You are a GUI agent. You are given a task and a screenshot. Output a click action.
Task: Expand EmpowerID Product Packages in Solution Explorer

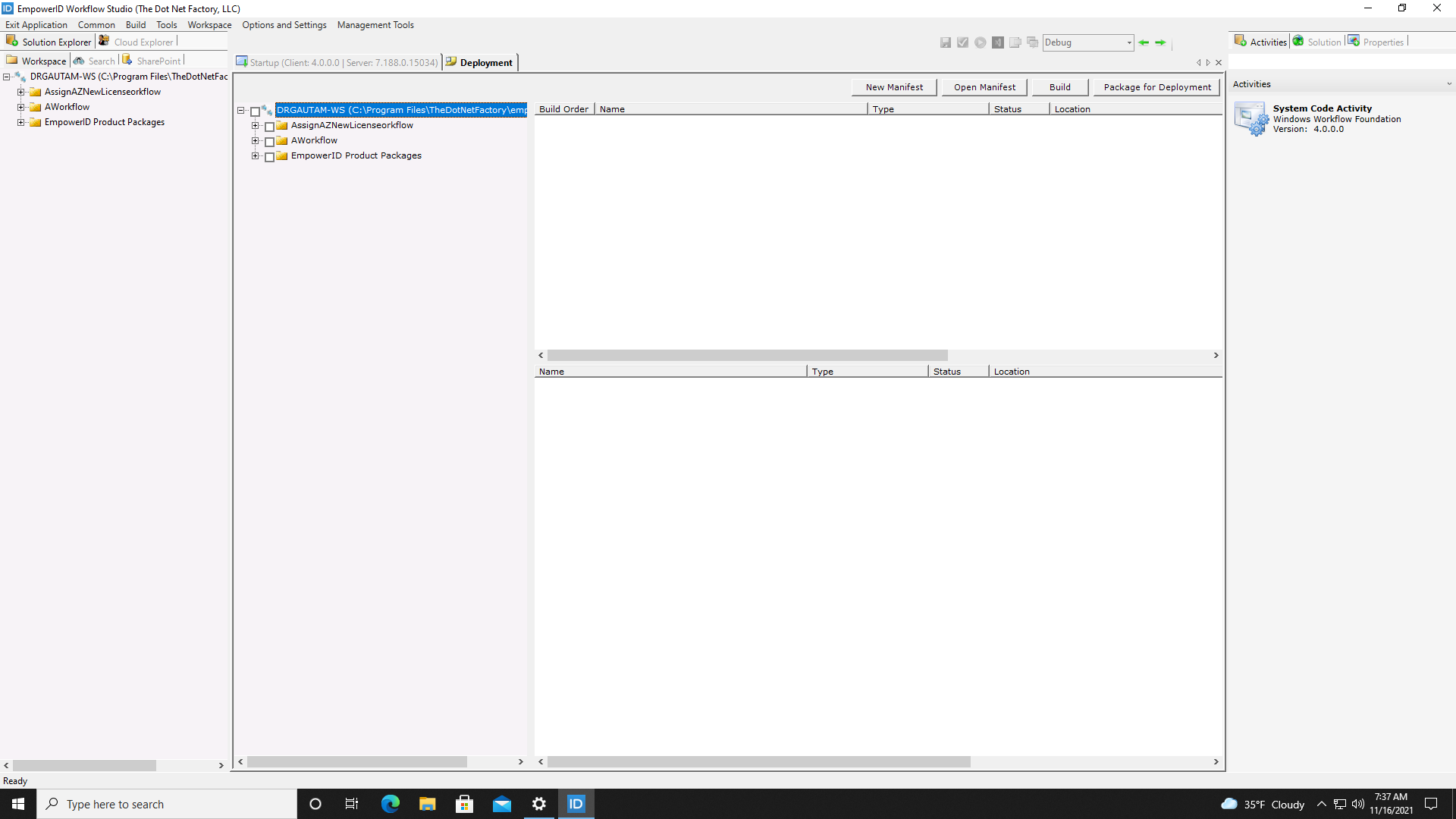20,121
